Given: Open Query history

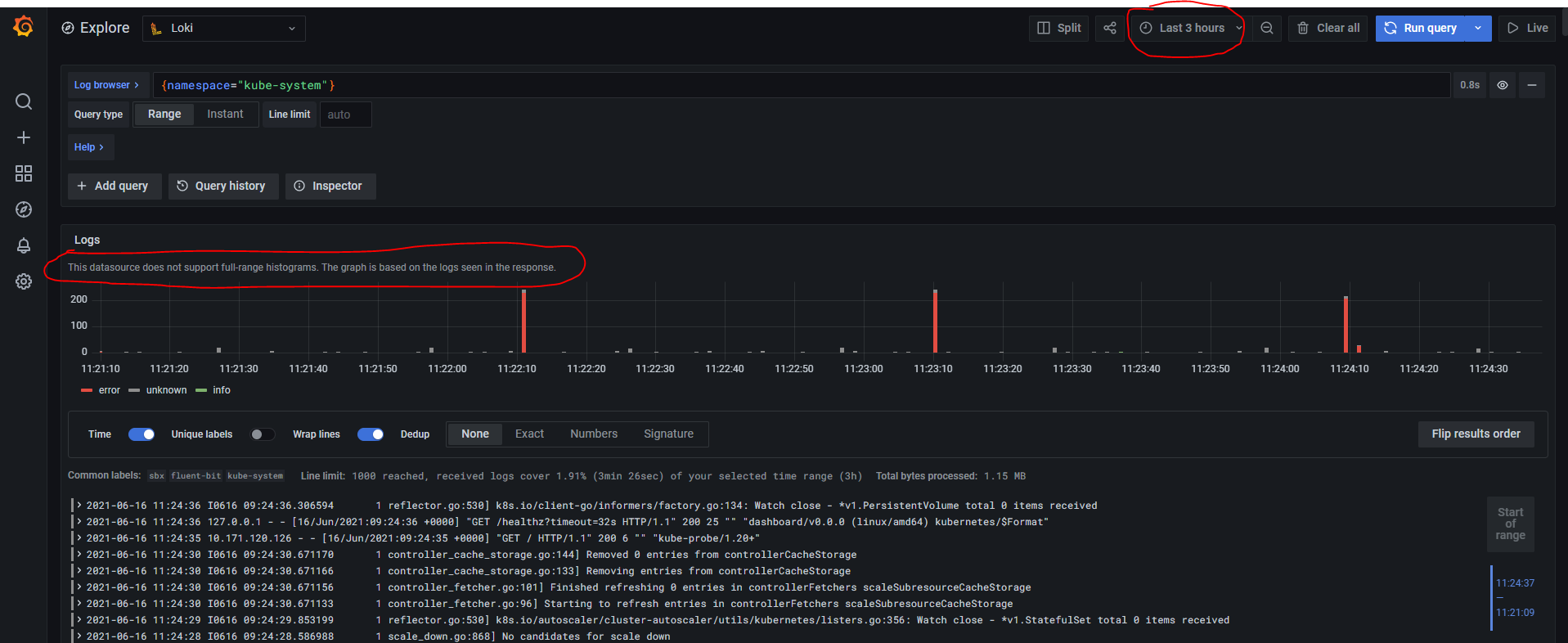Looking at the screenshot, I should [222, 187].
